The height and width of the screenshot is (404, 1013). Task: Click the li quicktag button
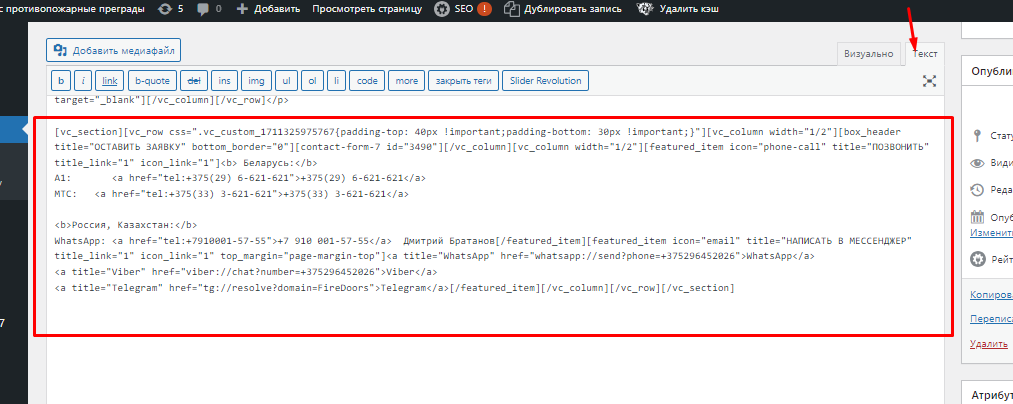click(336, 81)
